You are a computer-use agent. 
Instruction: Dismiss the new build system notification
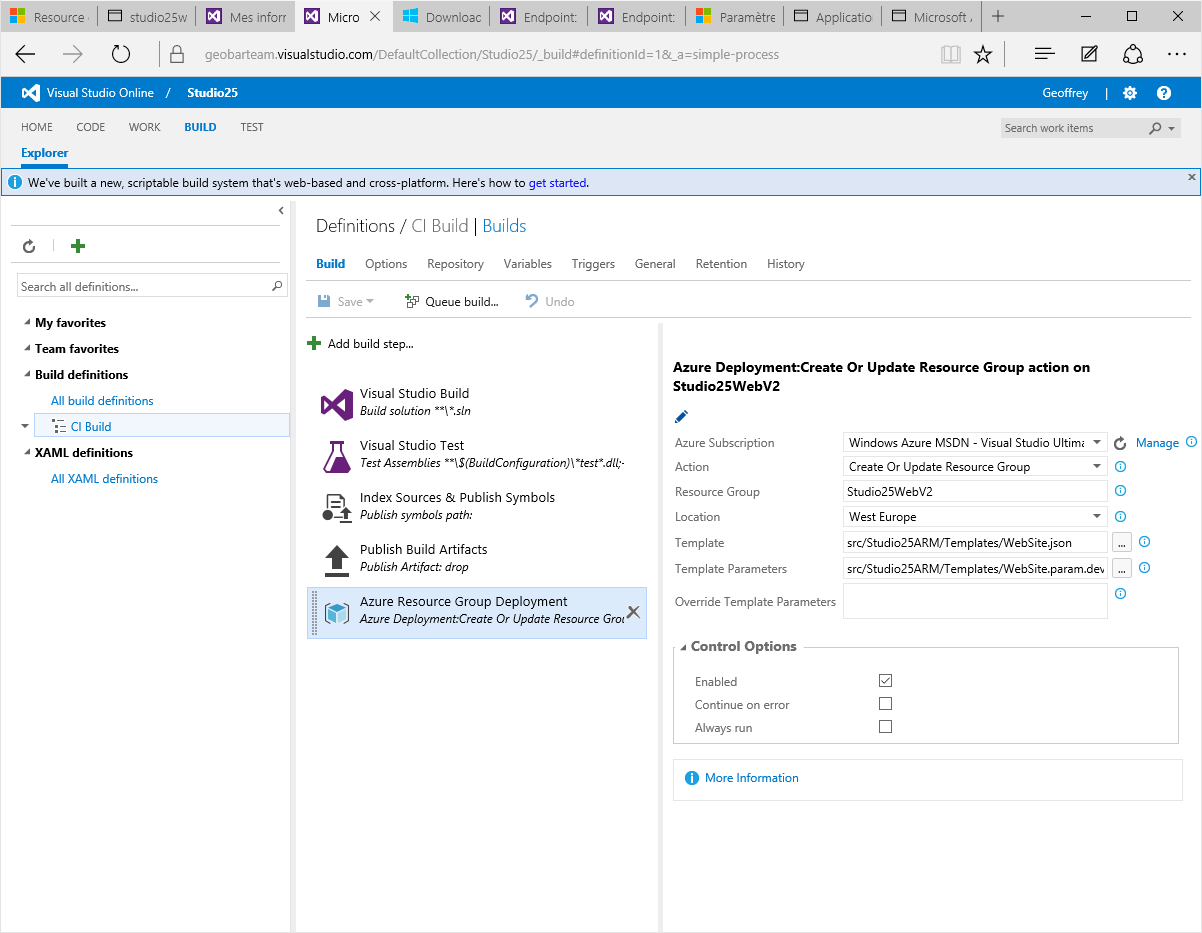click(1191, 177)
